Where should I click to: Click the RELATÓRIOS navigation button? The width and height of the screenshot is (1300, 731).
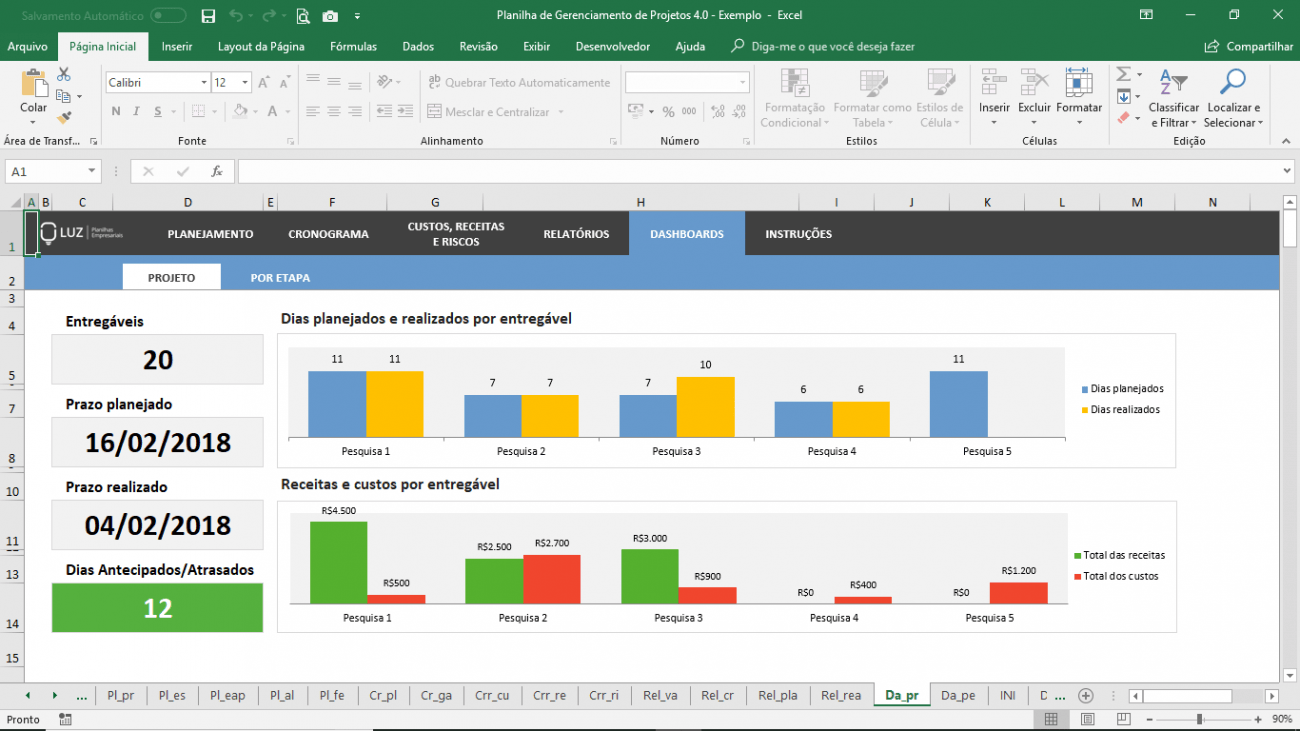click(x=576, y=234)
